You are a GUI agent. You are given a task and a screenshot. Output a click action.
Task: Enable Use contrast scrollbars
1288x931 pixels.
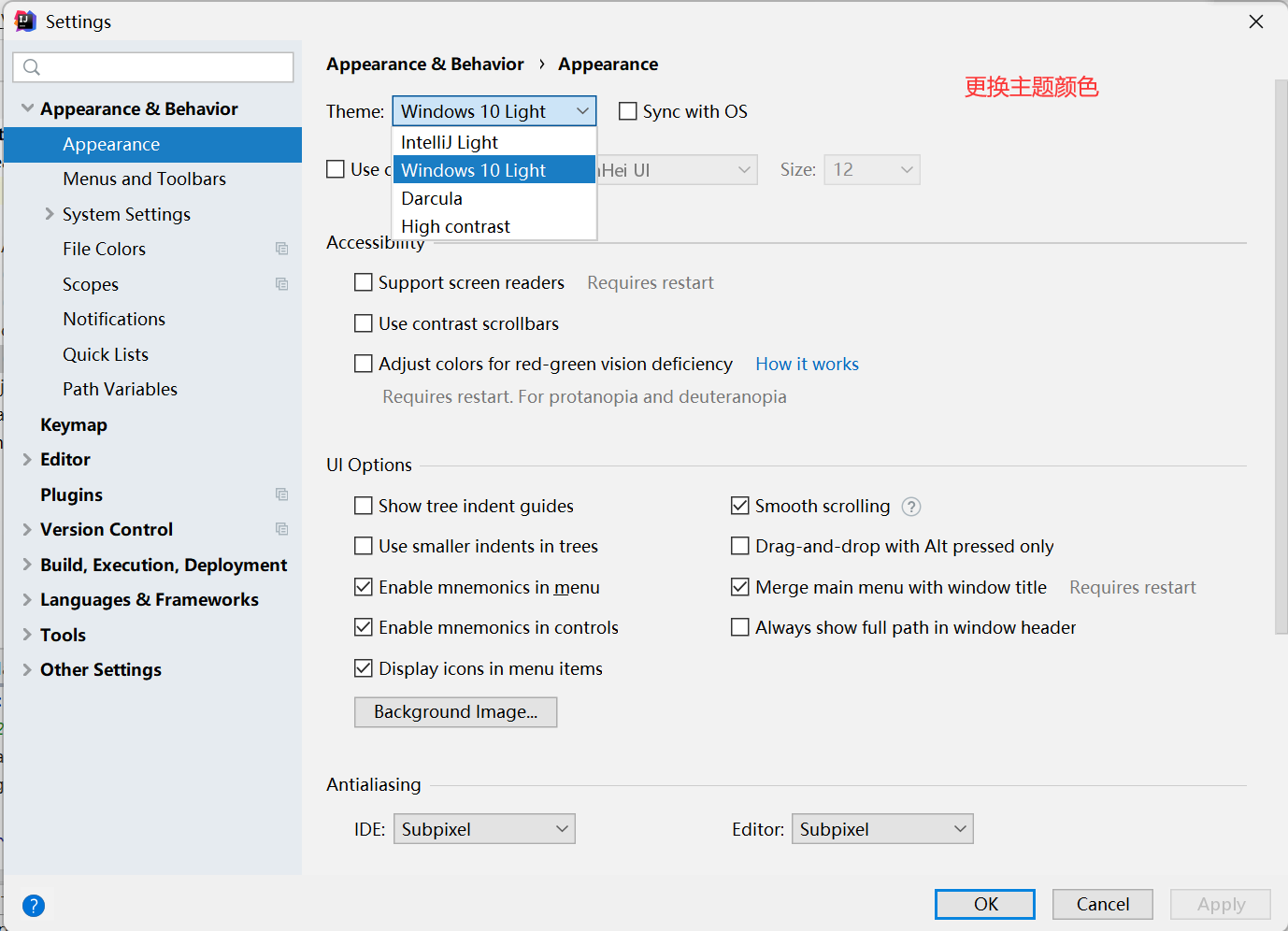click(x=364, y=323)
